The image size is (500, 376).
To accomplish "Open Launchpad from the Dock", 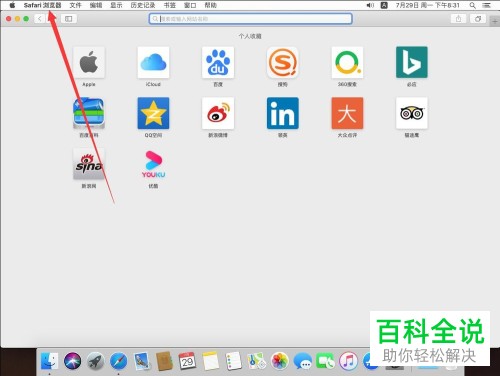I will pos(95,361).
